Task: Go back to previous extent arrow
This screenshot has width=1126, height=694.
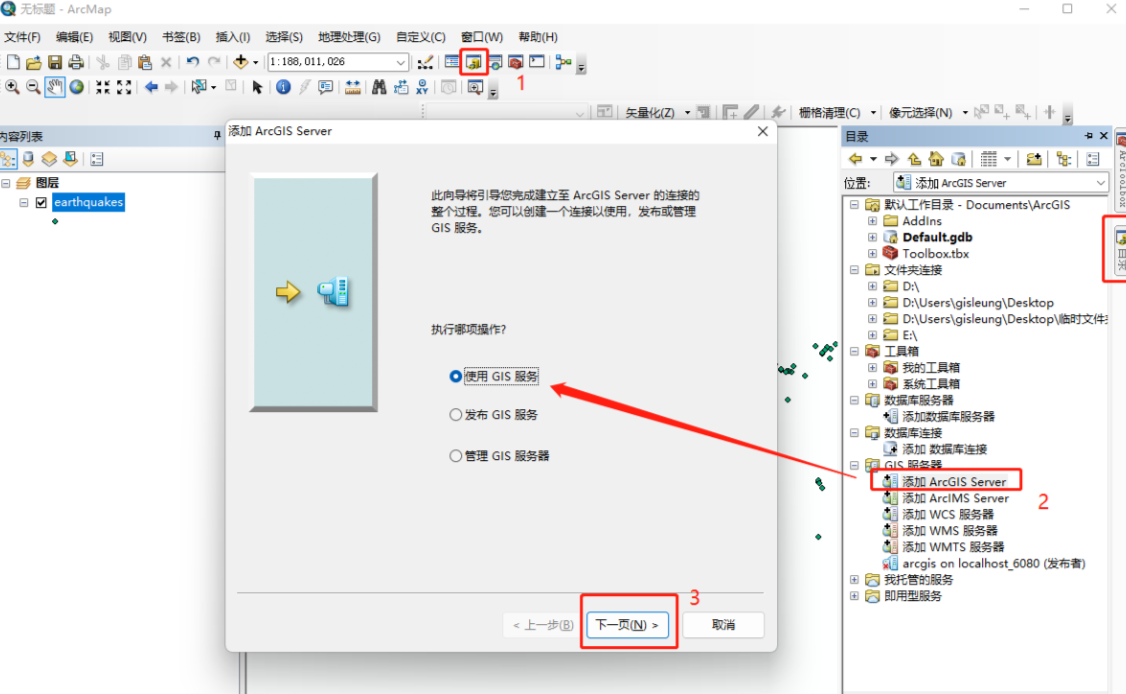Action: pyautogui.click(x=151, y=87)
